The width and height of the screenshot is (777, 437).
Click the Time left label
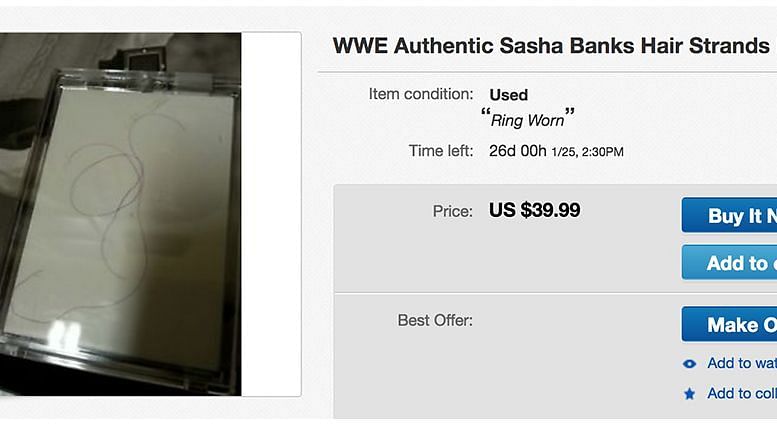(x=441, y=152)
